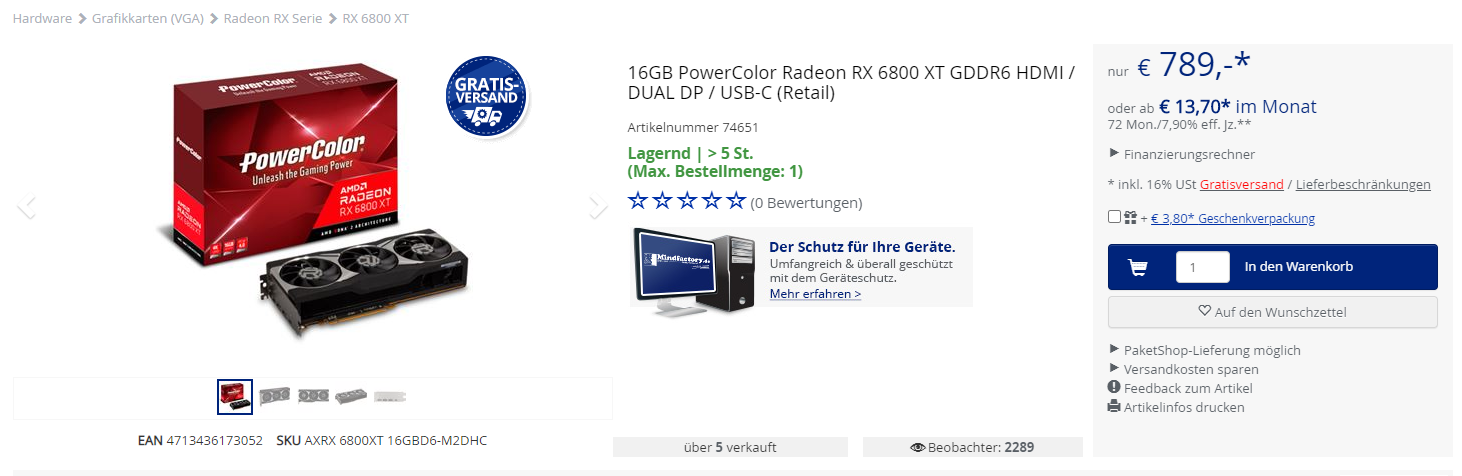
Task: Click the shopping cart icon
Action: tap(1137, 267)
